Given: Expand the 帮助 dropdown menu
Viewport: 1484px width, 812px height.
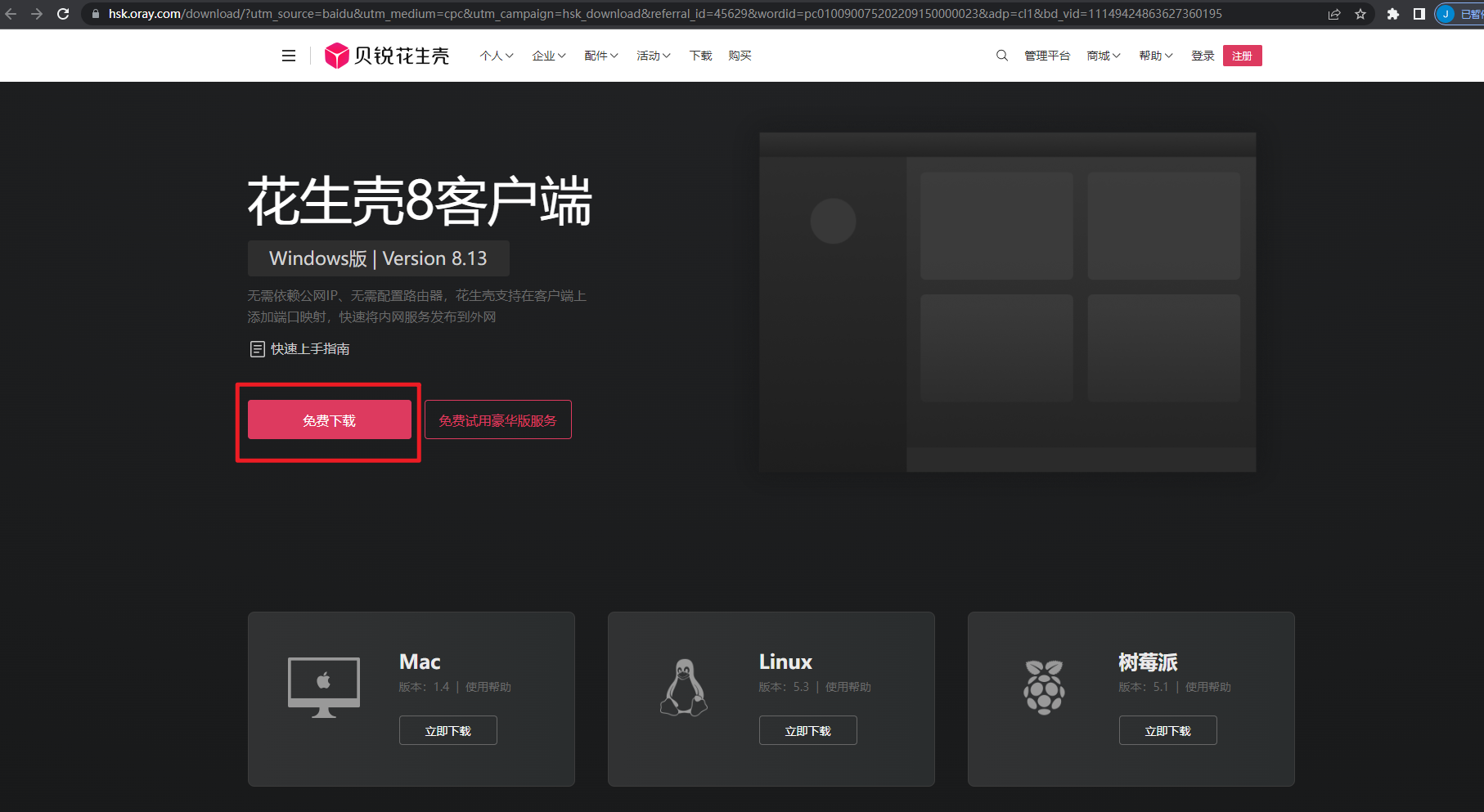Looking at the screenshot, I should click(x=1156, y=56).
